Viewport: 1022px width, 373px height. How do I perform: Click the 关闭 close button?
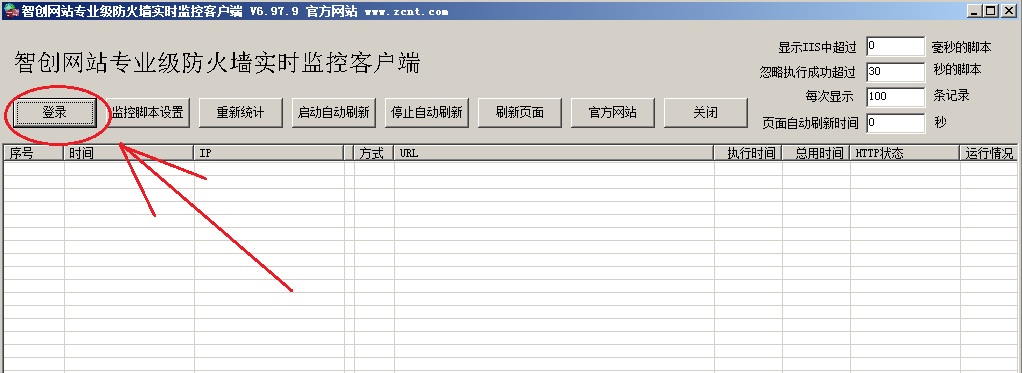coord(706,113)
